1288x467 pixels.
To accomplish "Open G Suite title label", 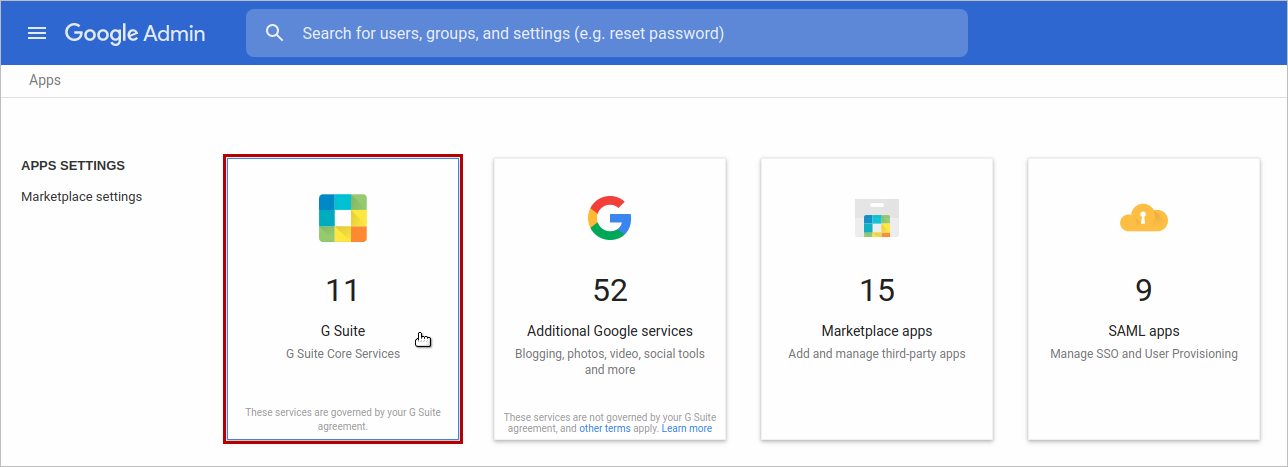I will [x=343, y=331].
